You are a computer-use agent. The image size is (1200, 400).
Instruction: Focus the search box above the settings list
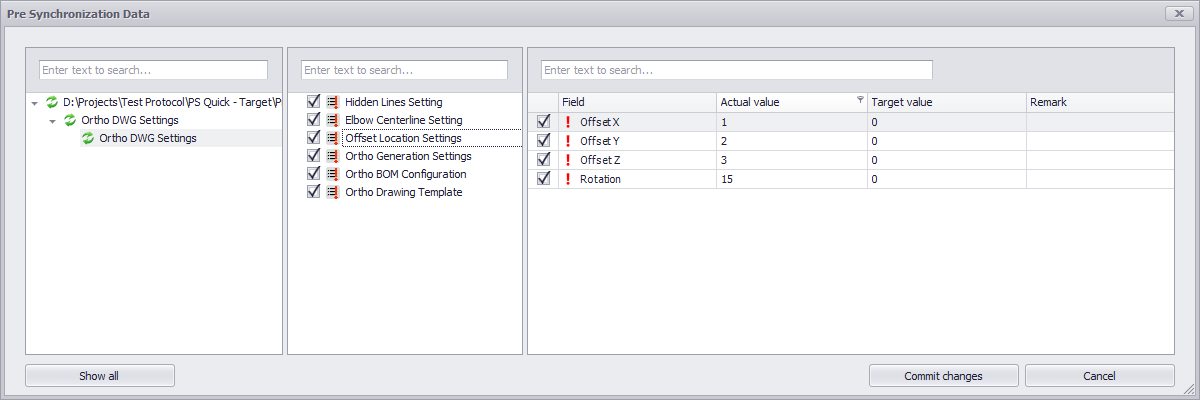[x=405, y=70]
